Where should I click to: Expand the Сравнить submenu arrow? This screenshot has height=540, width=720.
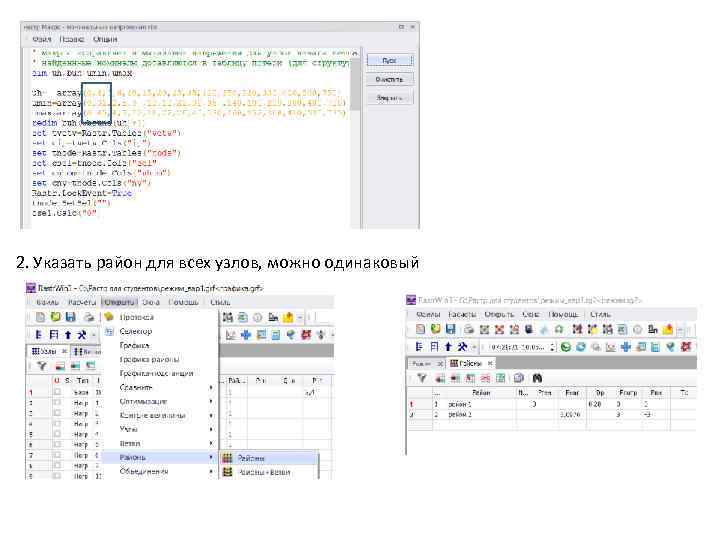(211, 387)
